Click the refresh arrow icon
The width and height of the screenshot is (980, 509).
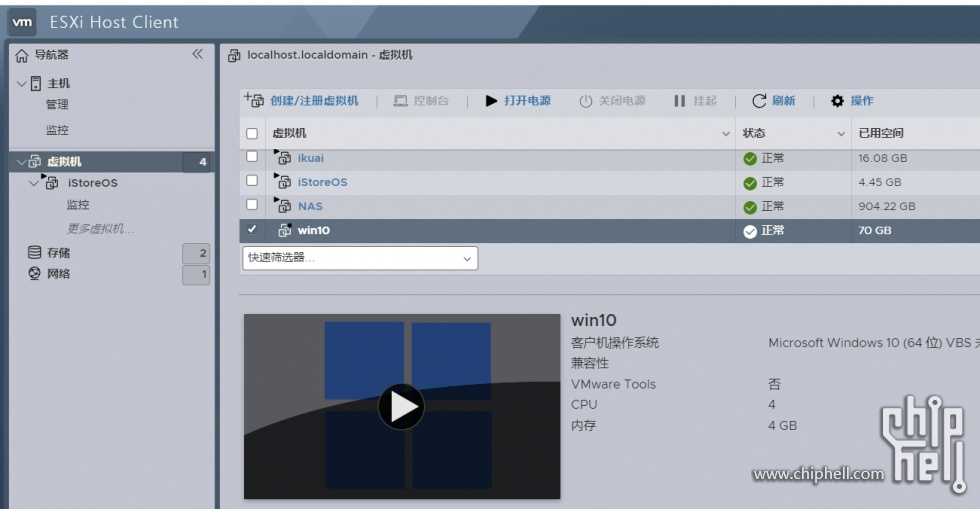coord(759,101)
